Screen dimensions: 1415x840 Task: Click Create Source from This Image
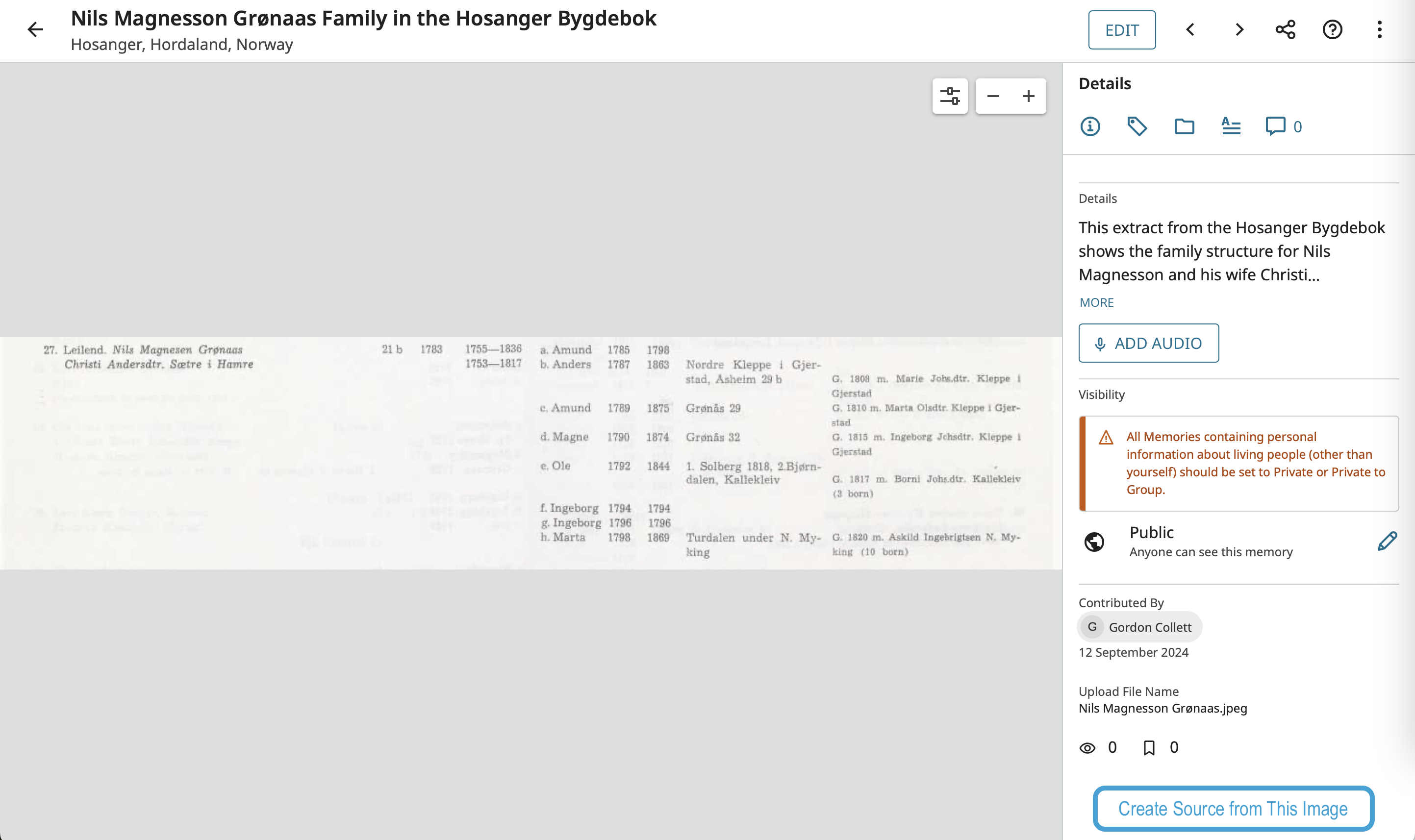(1233, 808)
